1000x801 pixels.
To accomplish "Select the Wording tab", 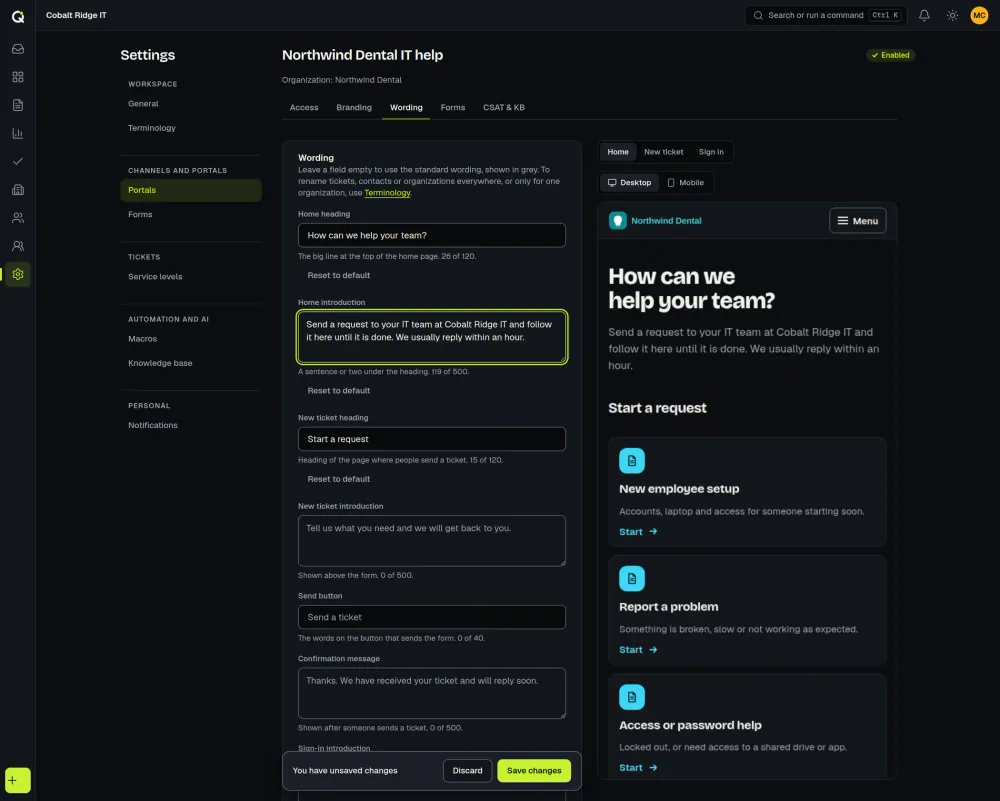I will click(x=406, y=107).
